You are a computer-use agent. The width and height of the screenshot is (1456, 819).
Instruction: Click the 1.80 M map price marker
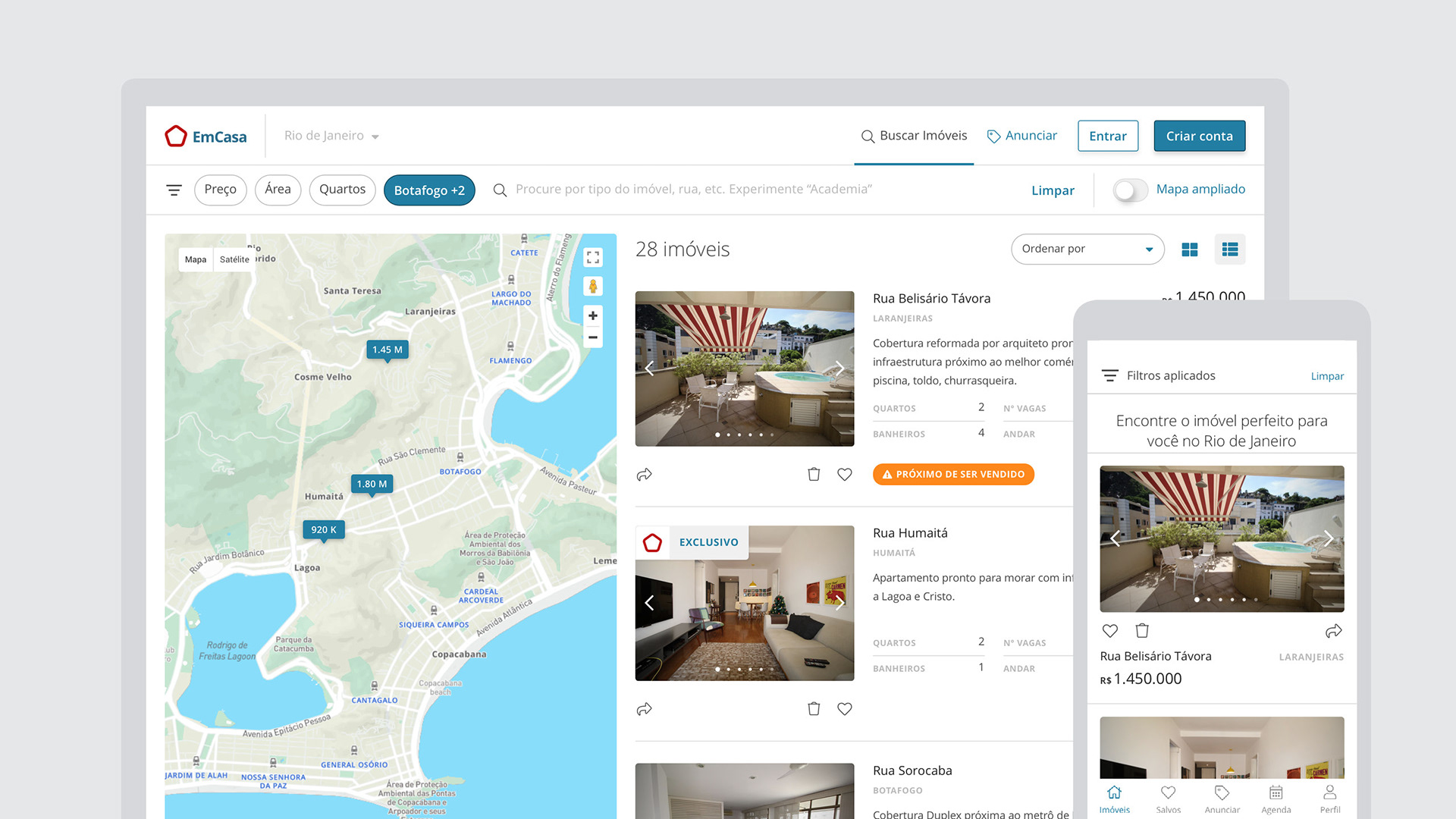pos(372,484)
